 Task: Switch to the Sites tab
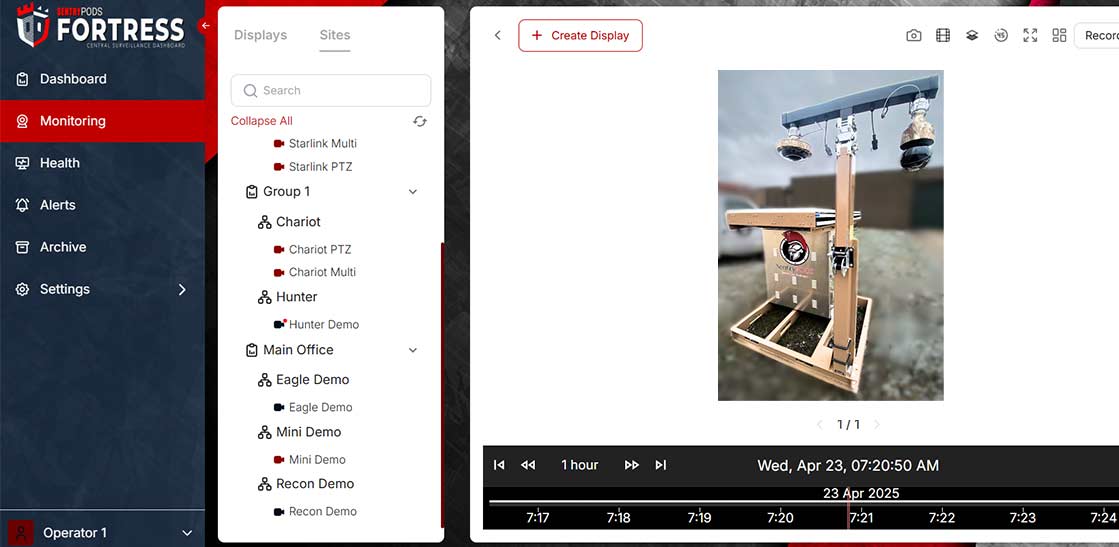[x=335, y=35]
